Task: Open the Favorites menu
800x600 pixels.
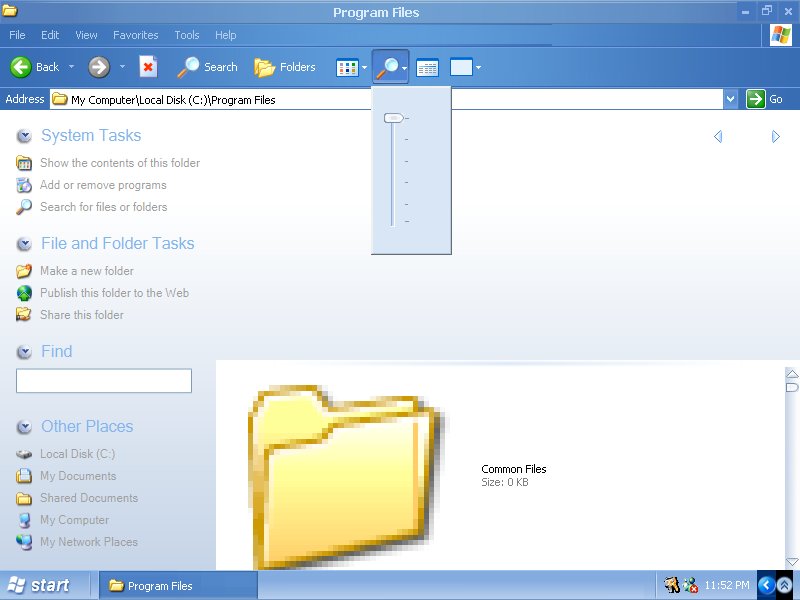Action: pyautogui.click(x=135, y=35)
